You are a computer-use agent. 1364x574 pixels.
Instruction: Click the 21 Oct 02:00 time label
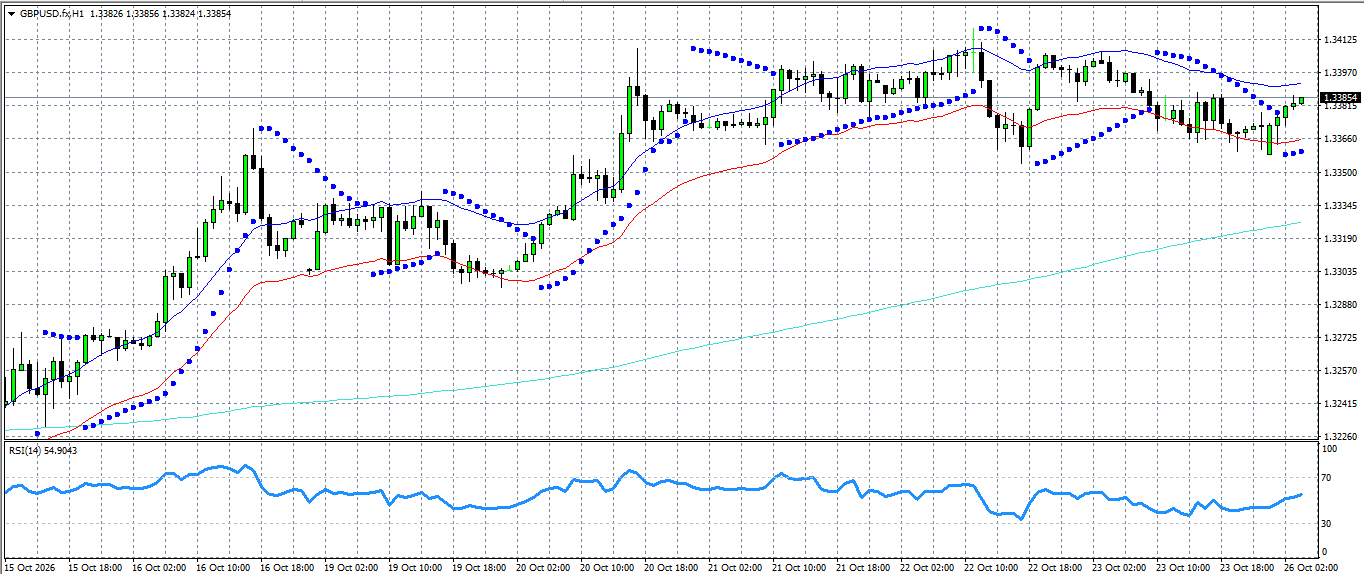pos(736,567)
